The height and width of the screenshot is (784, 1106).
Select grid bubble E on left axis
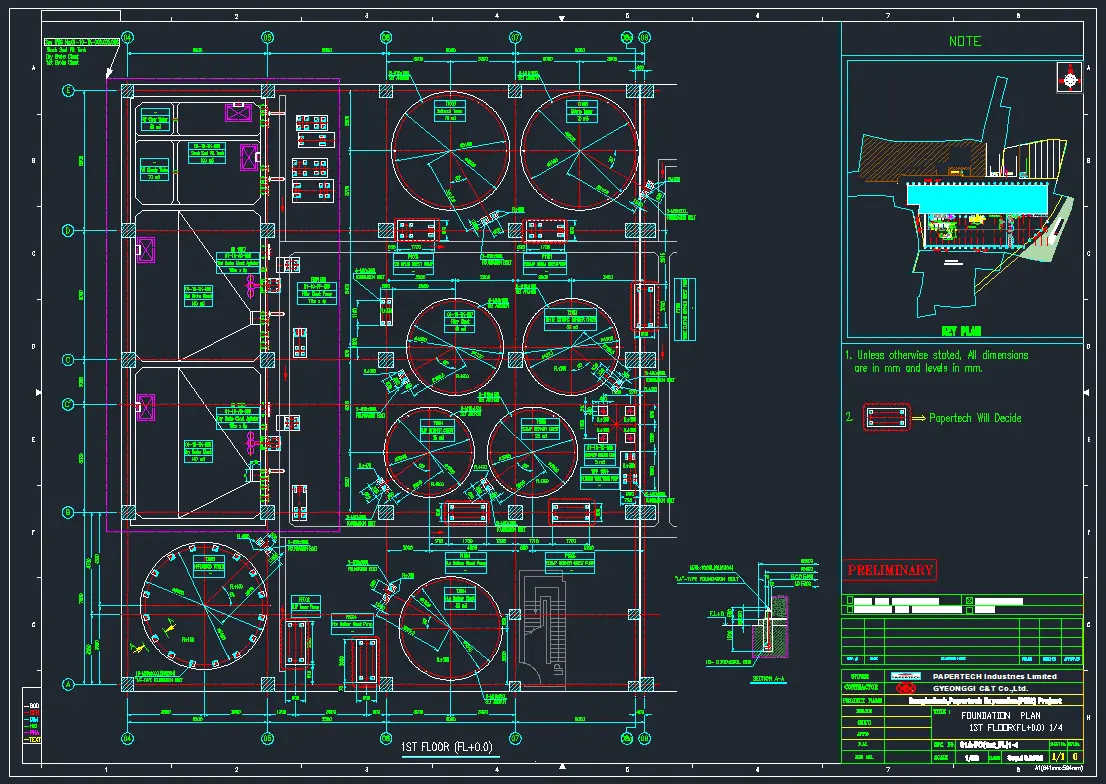point(68,91)
